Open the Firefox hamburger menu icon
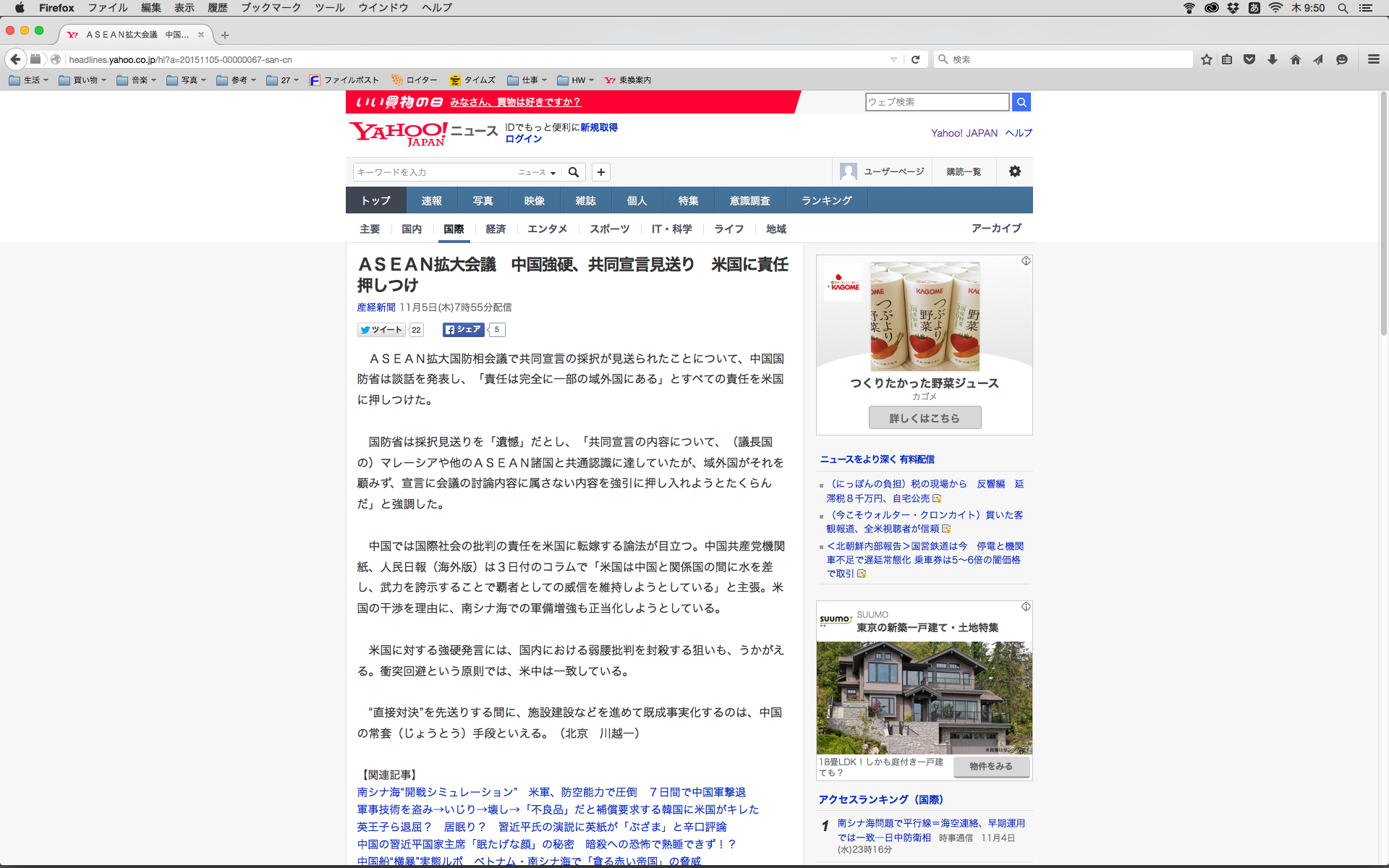Screen dimensions: 1389x868 point(1373,59)
